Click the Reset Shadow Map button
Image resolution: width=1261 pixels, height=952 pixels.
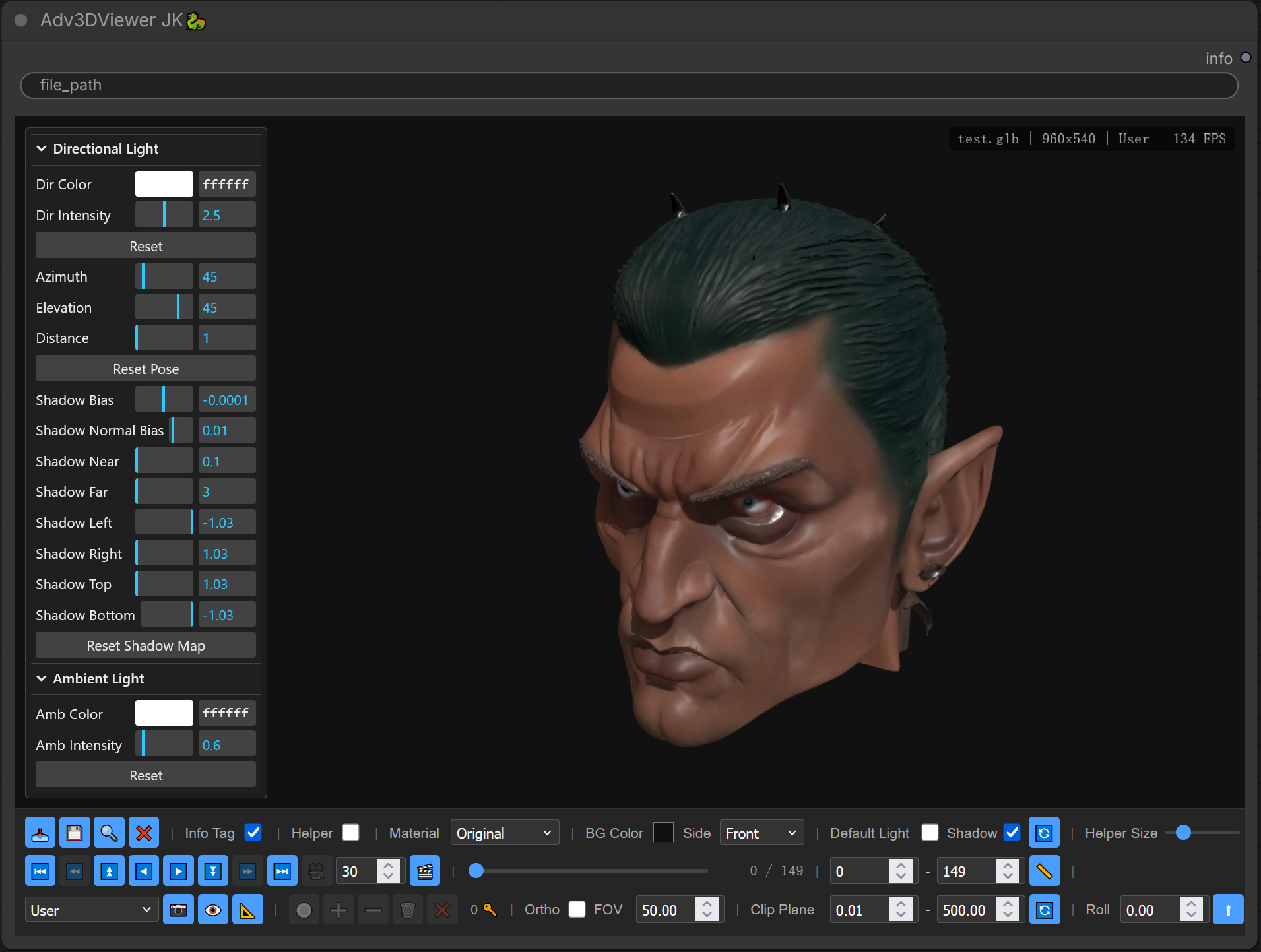(146, 645)
